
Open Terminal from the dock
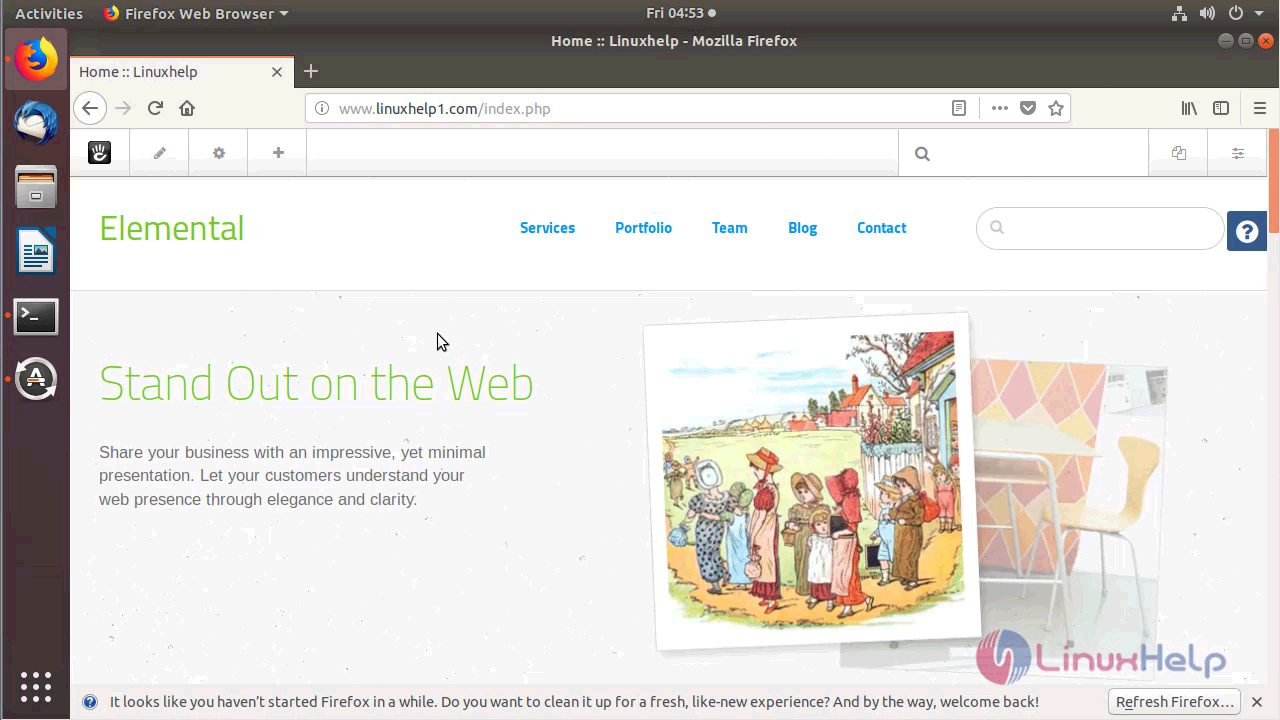tap(36, 316)
